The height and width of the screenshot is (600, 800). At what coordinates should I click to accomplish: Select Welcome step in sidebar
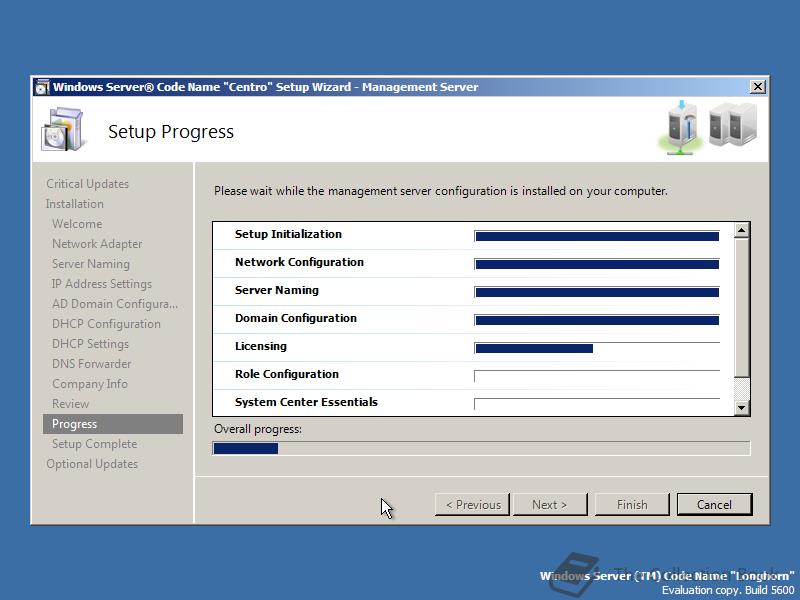[77, 223]
